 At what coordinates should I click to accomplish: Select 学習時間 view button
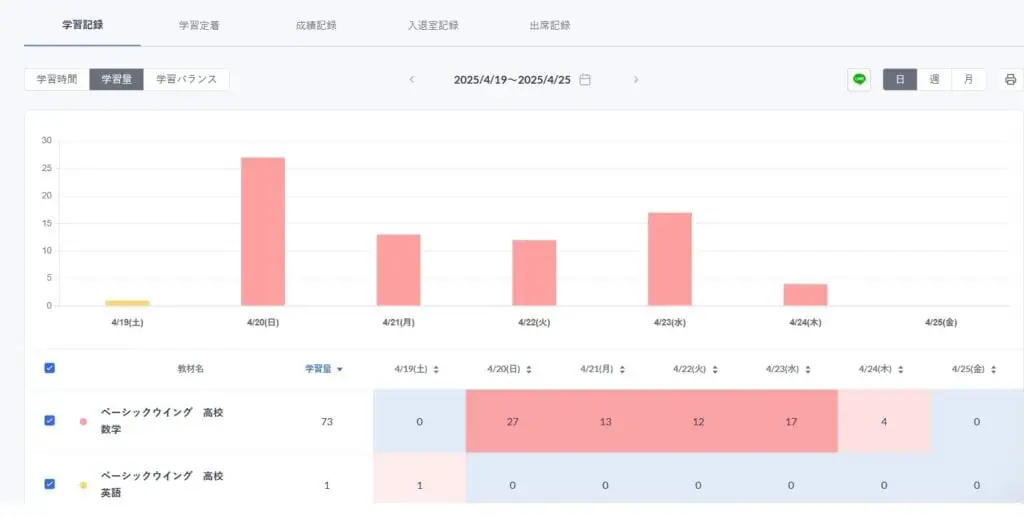(57, 80)
